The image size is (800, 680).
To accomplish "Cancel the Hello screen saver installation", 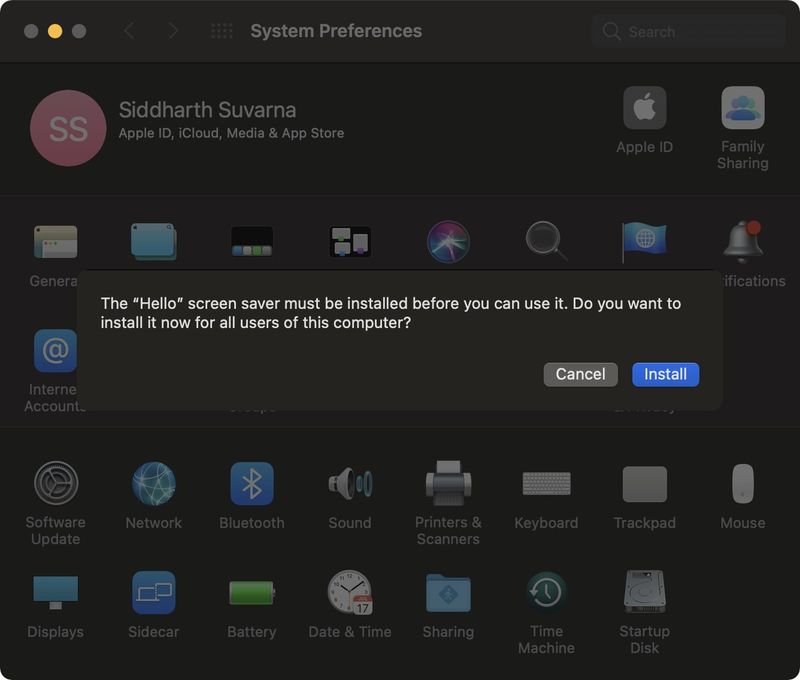I will 581,374.
